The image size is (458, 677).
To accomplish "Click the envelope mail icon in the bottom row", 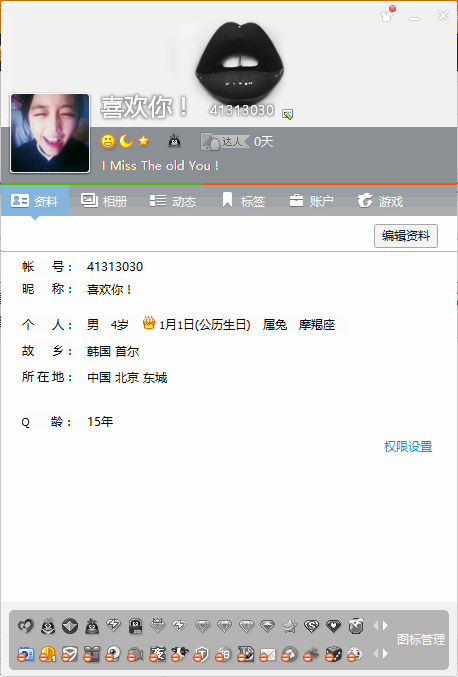I will [x=267, y=655].
